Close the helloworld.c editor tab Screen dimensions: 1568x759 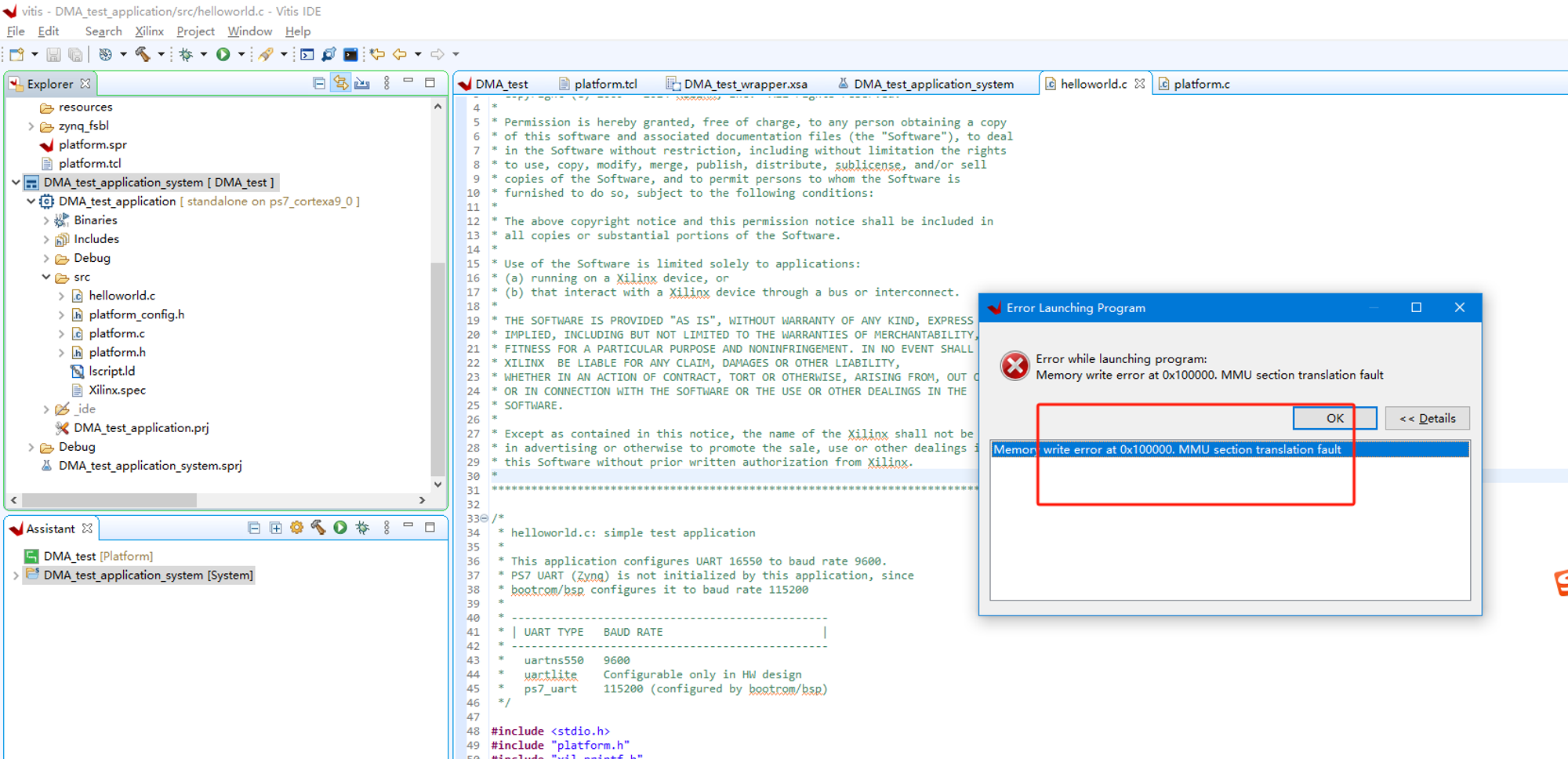(x=1139, y=83)
